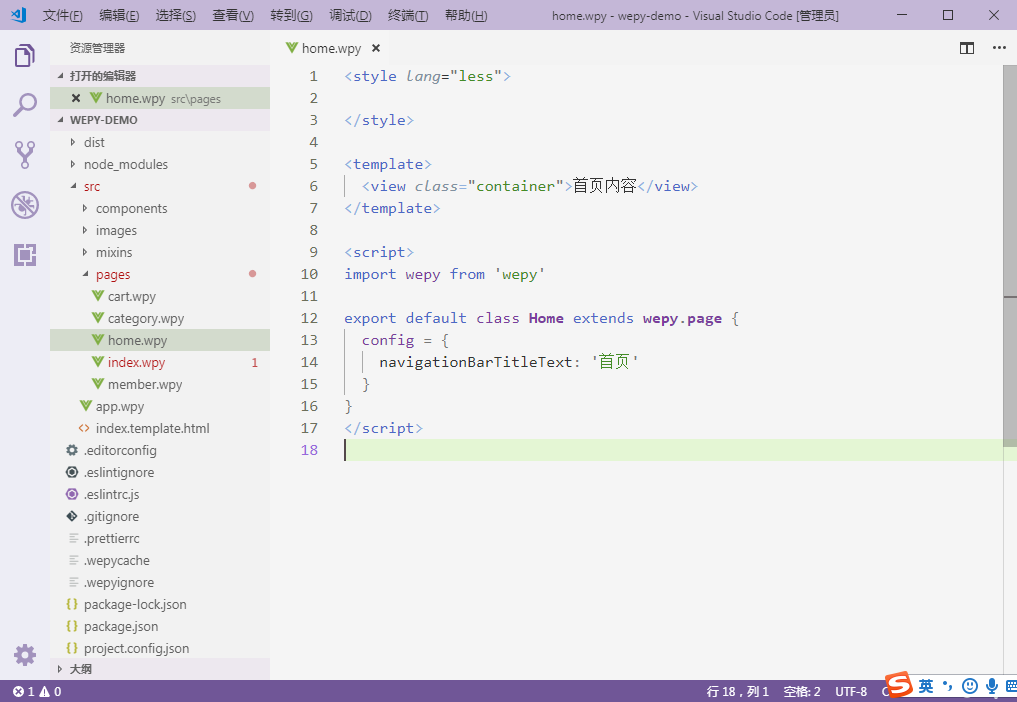Viewport: 1017px width, 702px height.
Task: Click the line and column status 行 18, 列 1
Action: tap(737, 692)
